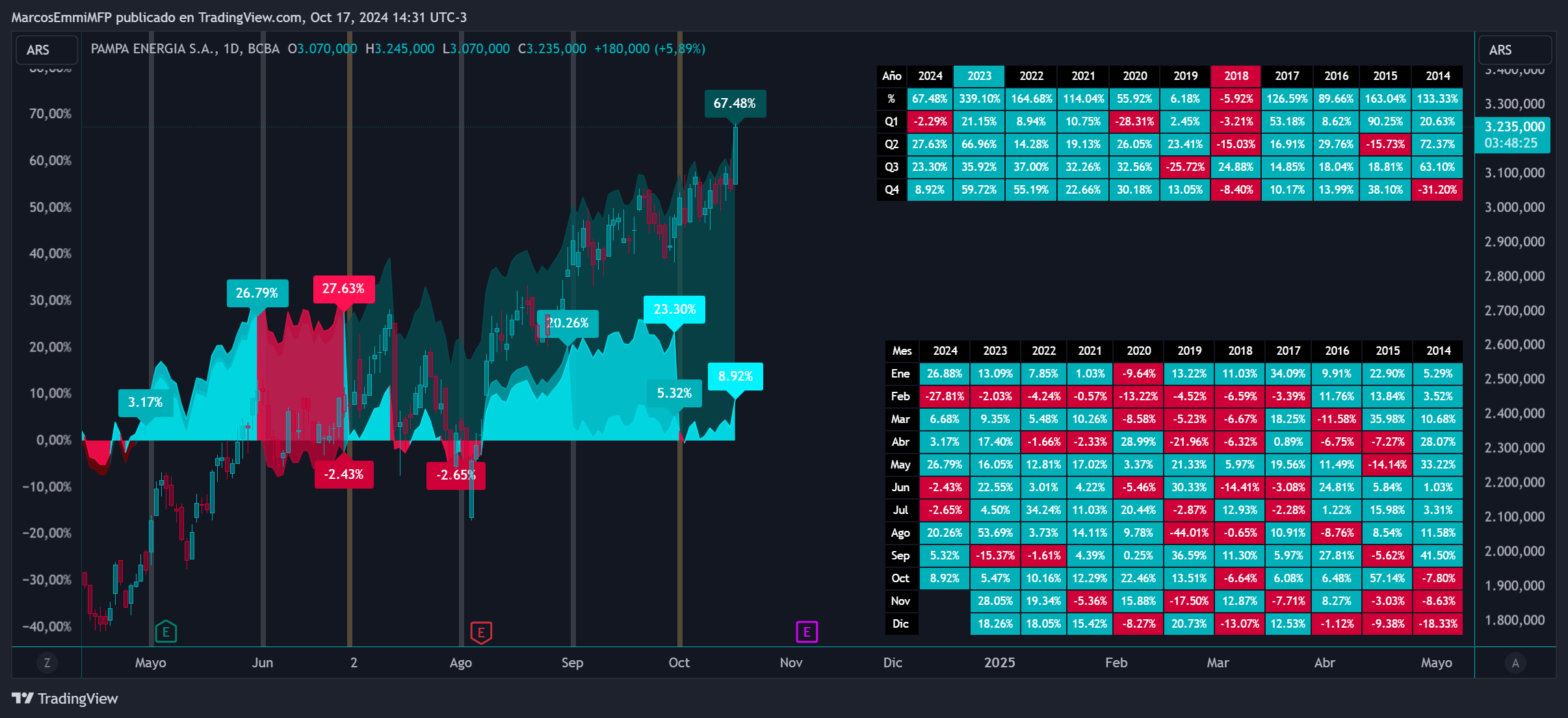Screen dimensions: 1568x718
Task: Click the -15.37% Sep 2023 cell
Action: pyautogui.click(x=995, y=556)
